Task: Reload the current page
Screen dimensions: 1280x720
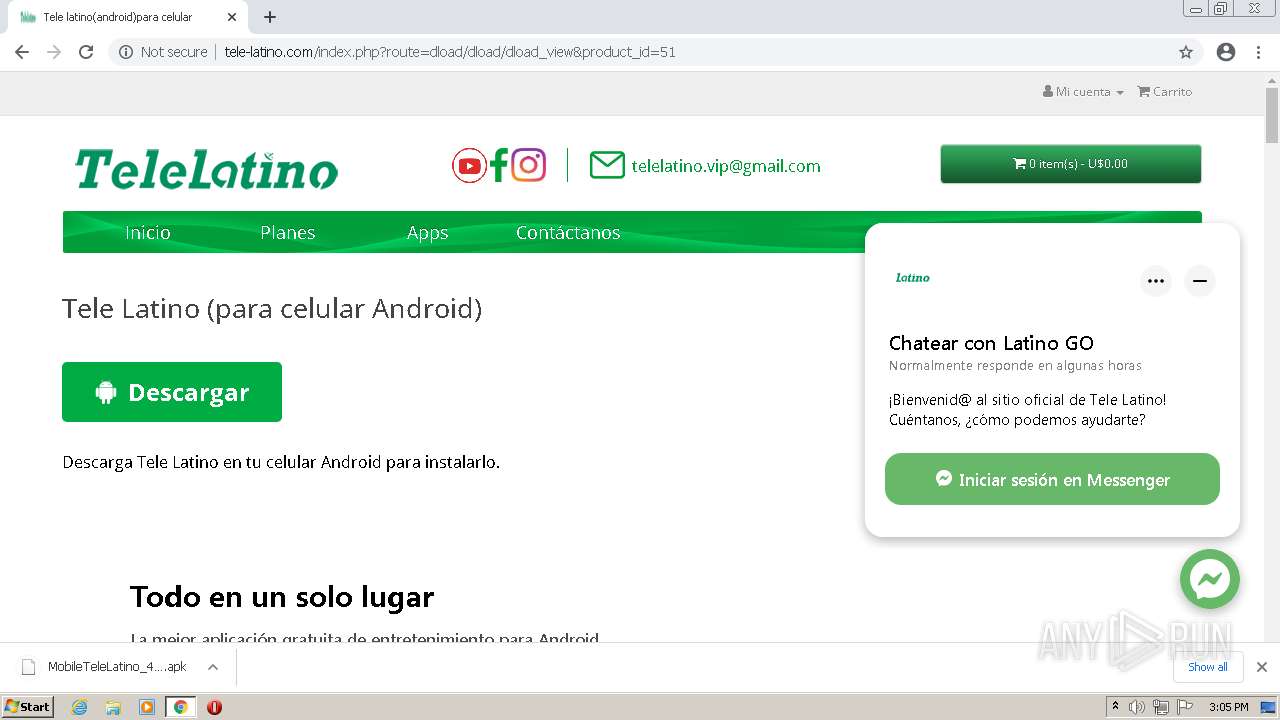Action: tap(86, 52)
